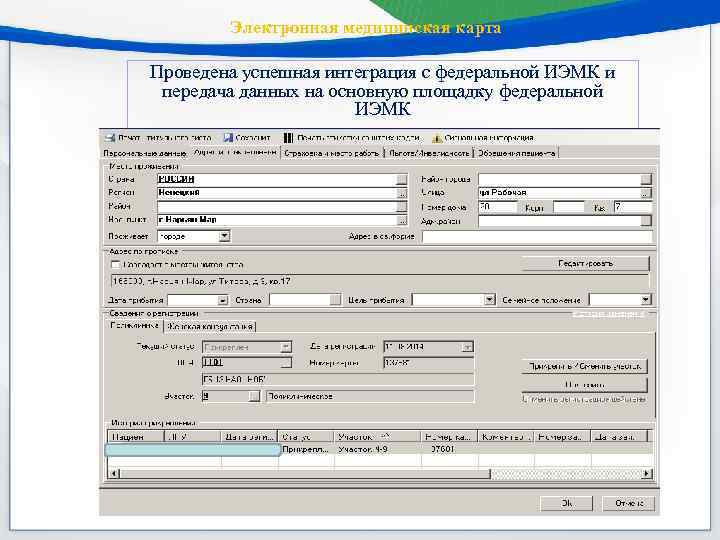
Task: Click the warning triangle toolbar icon
Action: point(437,138)
